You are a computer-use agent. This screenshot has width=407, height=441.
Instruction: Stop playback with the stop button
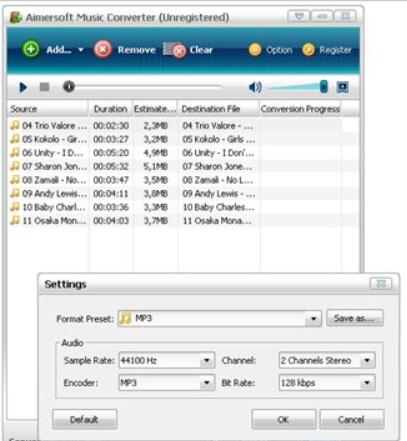coord(44,87)
